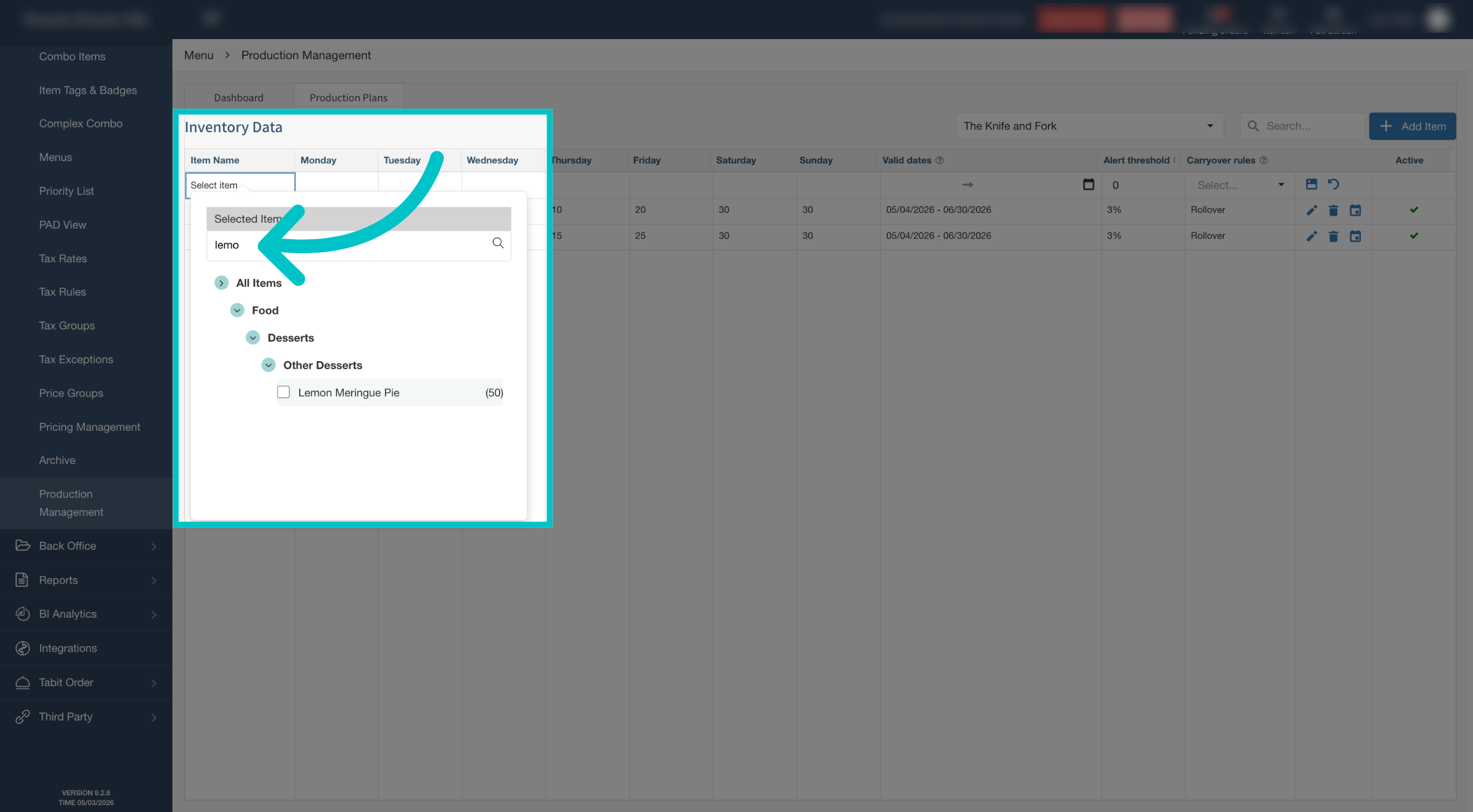Open The Knife and Fork location dropdown
Image resolution: width=1473 pixels, height=812 pixels.
(1089, 126)
